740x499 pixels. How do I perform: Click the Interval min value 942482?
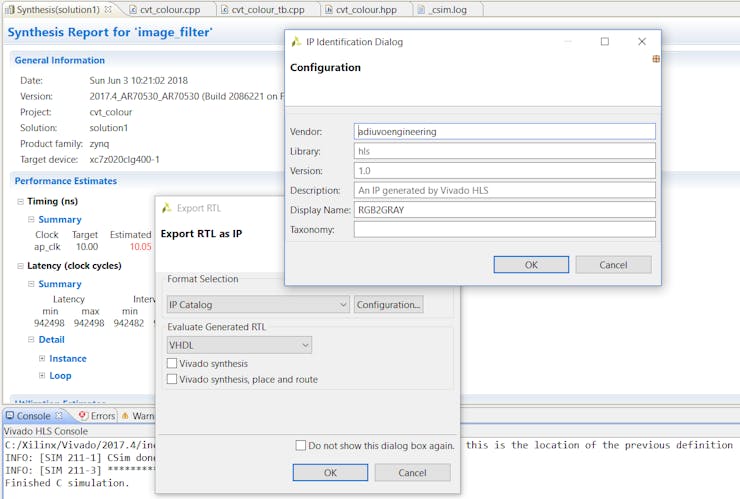point(129,323)
